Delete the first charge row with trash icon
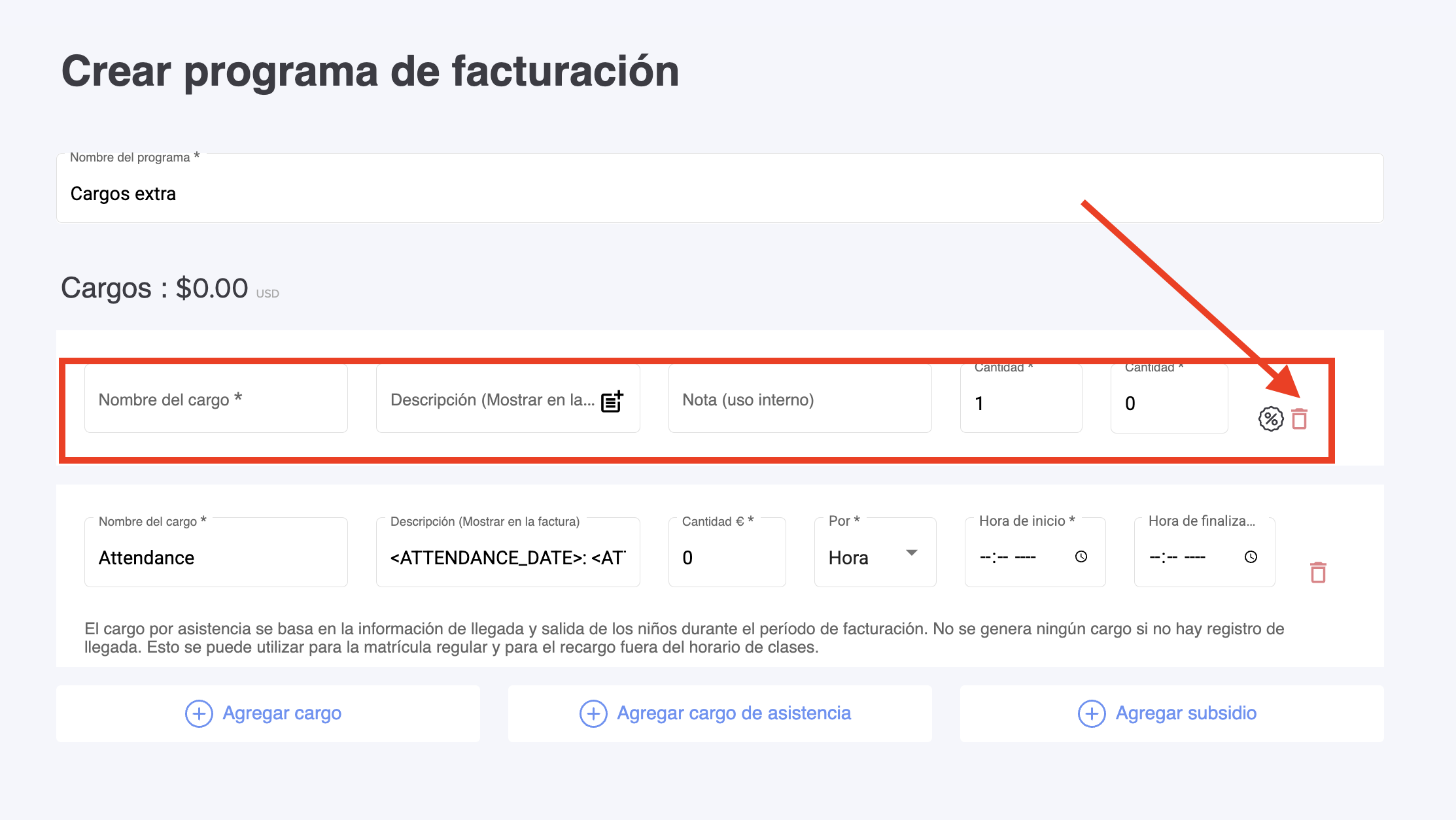The width and height of the screenshot is (1456, 820). point(1299,419)
